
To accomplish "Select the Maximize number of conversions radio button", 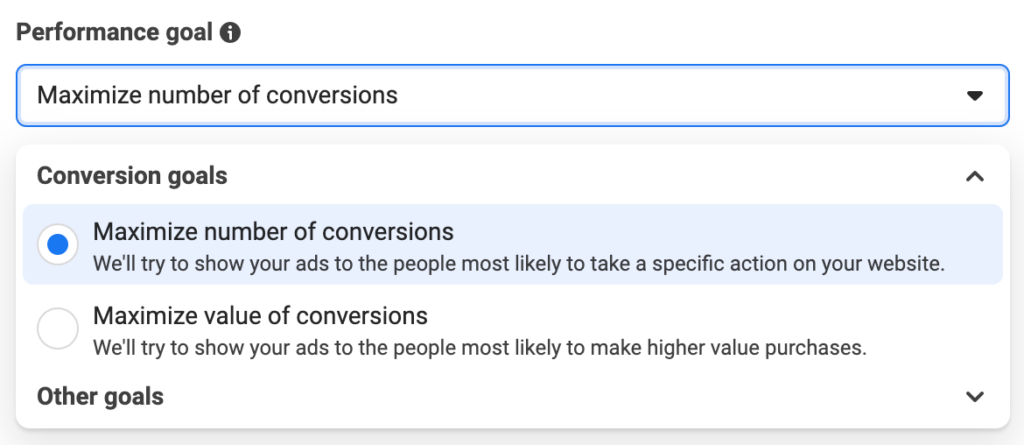I will tap(58, 245).
